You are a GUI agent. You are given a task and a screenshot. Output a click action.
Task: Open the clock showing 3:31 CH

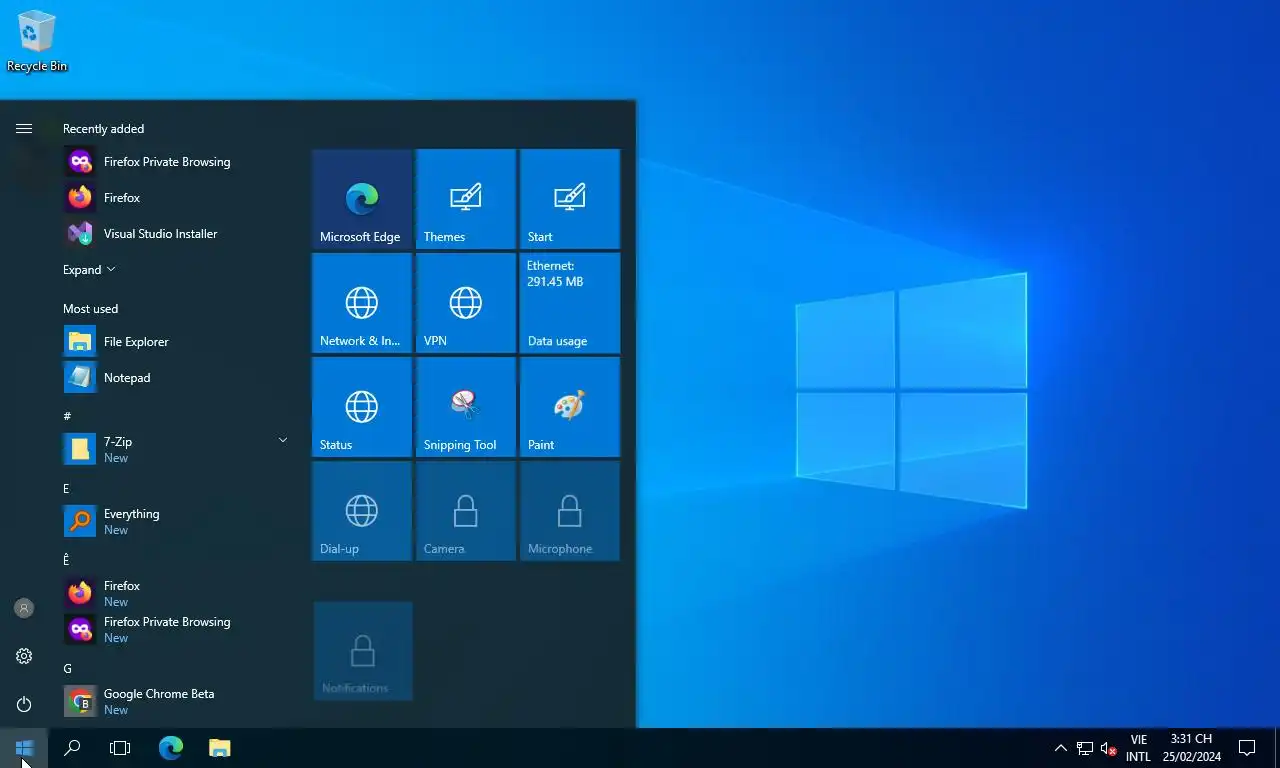(1191, 748)
